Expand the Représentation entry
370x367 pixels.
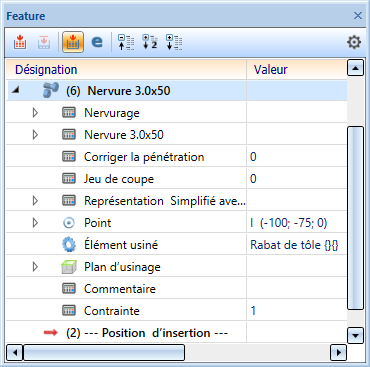pos(35,201)
